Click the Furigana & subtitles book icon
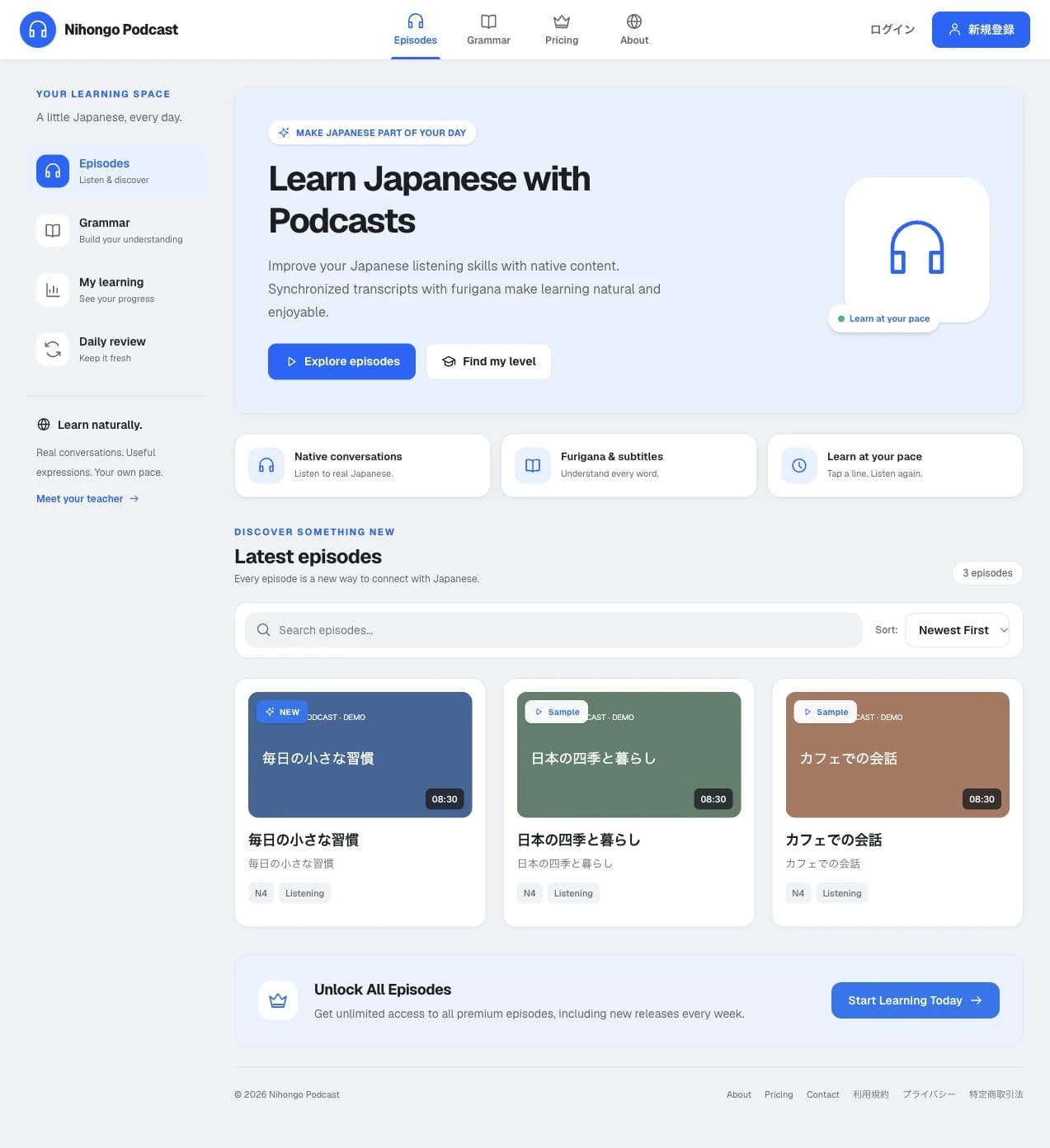This screenshot has height=1148, width=1050. (x=533, y=465)
